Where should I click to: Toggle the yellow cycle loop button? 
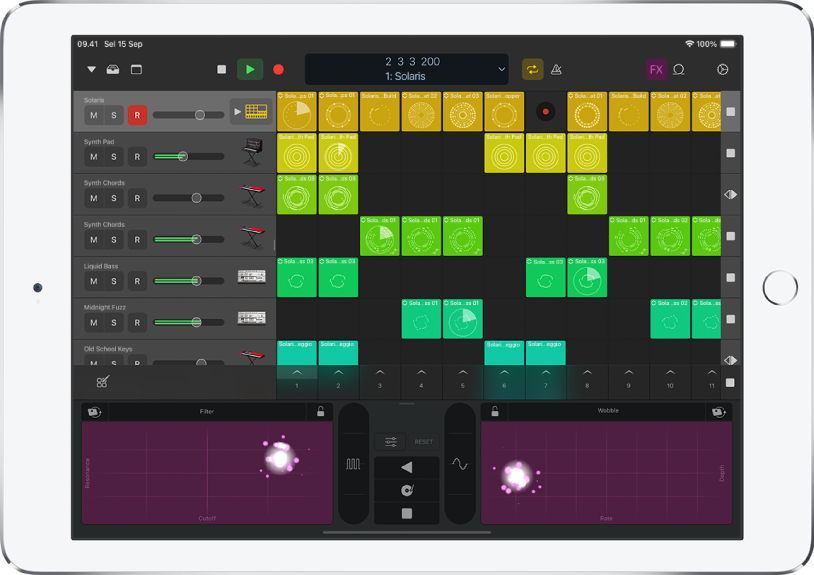point(533,69)
